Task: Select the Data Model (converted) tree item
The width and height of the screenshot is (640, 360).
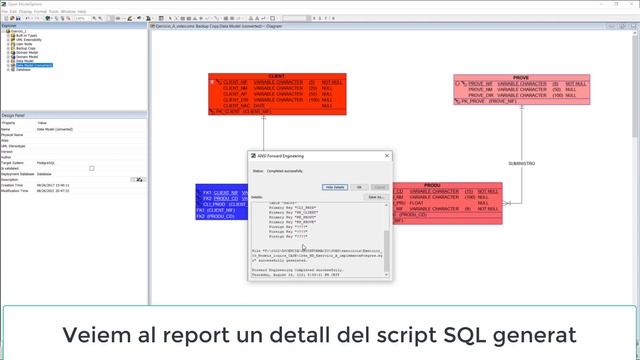Action: point(34,65)
